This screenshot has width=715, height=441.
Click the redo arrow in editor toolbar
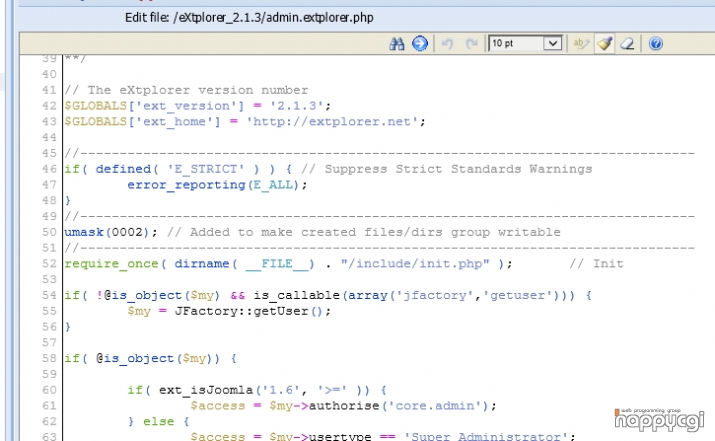click(471, 44)
